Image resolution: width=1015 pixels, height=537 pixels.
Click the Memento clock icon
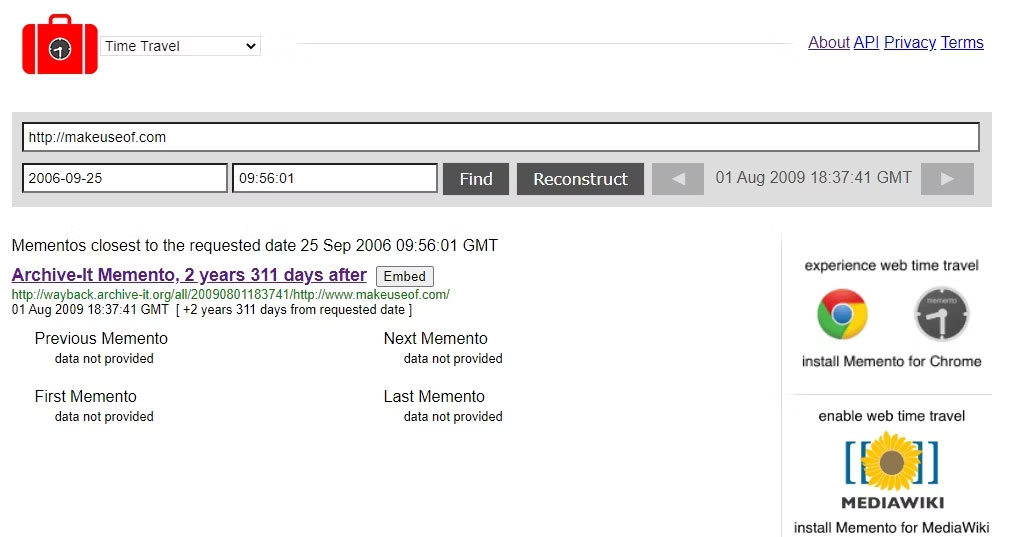tap(941, 314)
